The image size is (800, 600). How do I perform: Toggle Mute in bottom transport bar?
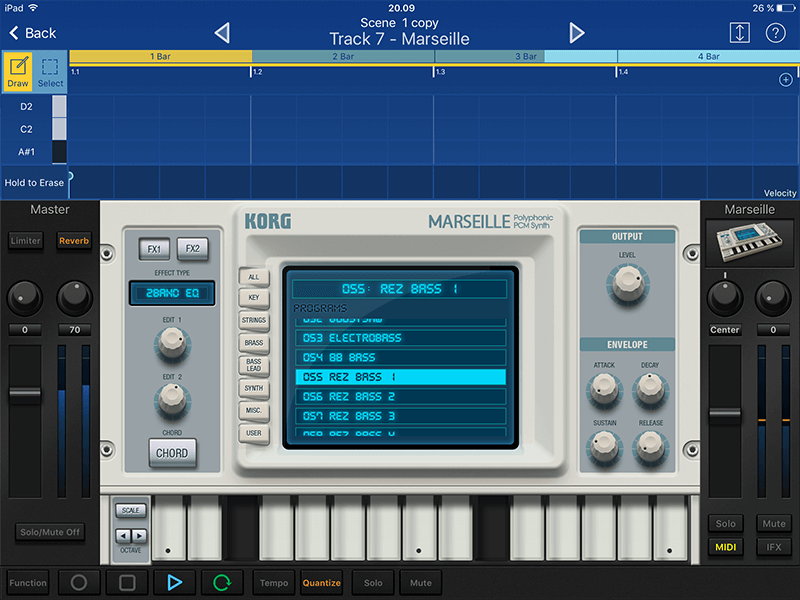click(420, 583)
